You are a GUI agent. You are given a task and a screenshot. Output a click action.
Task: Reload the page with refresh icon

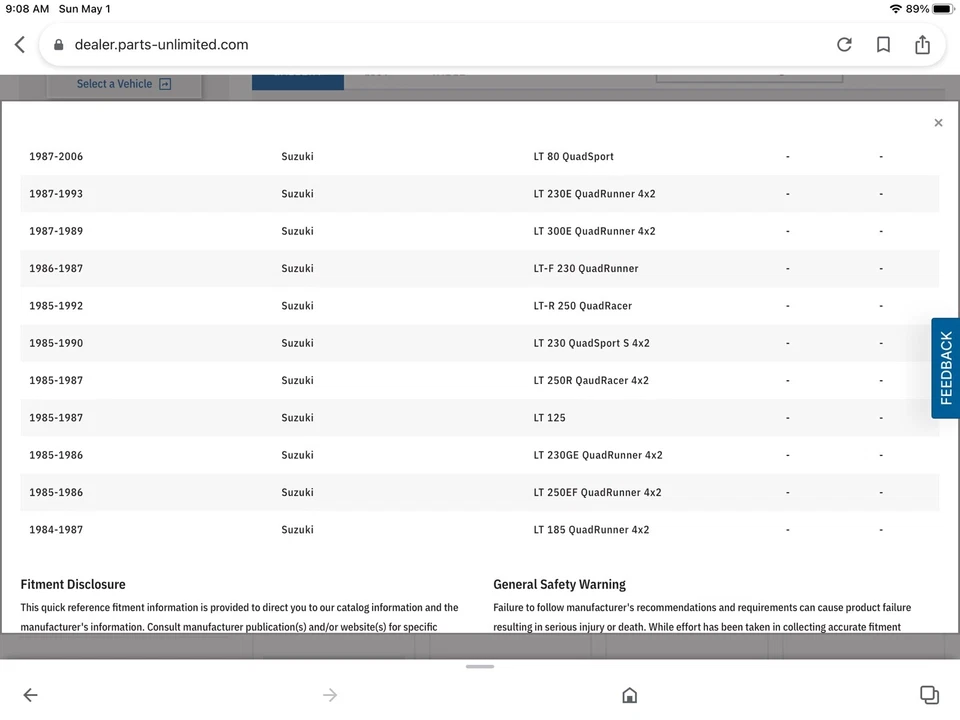[844, 45]
